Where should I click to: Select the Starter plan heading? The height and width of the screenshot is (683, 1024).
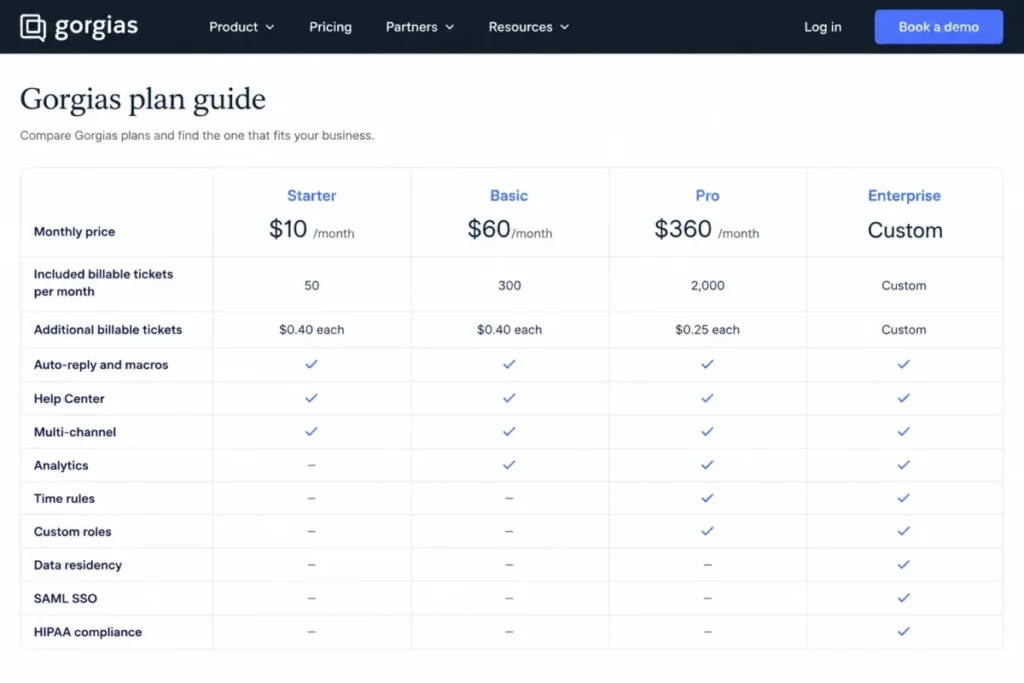[312, 195]
